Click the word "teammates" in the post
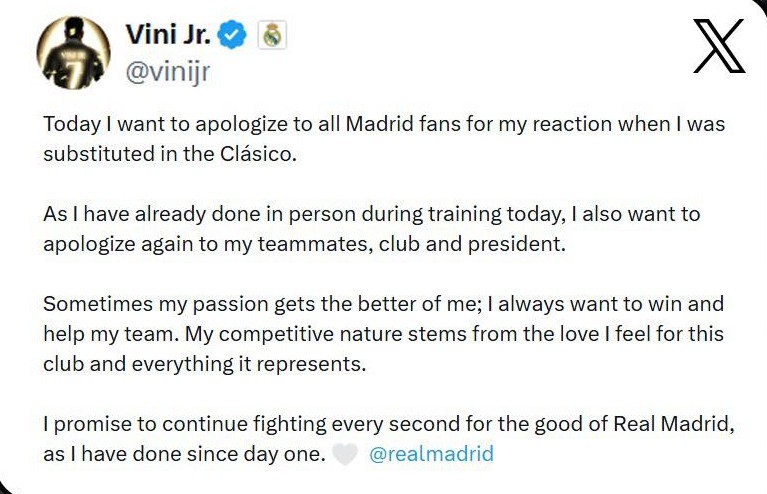The image size is (767, 494). coord(319,245)
